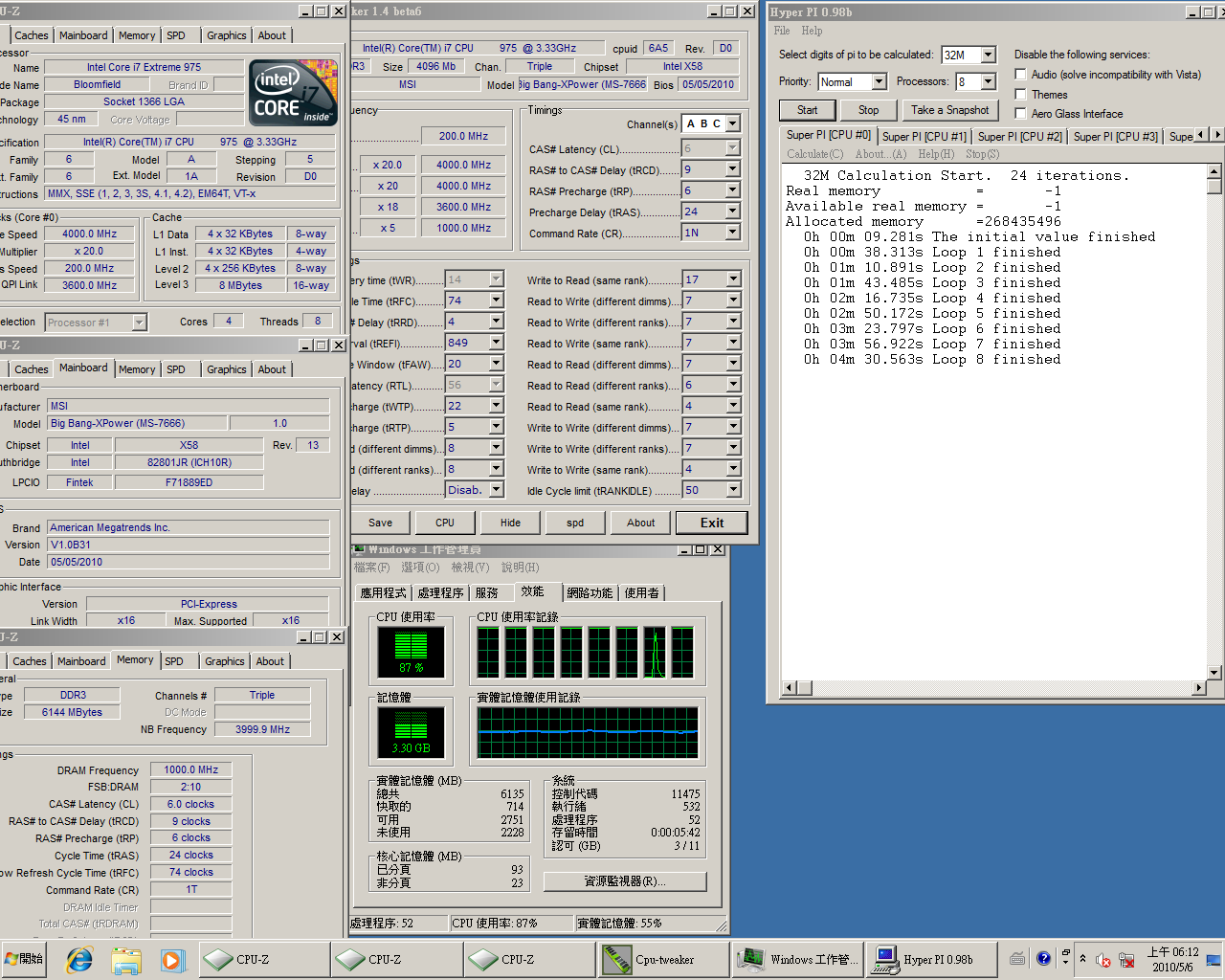Viewport: 1225px width, 980px height.
Task: Click the CPU usage history graphs
Action: pyautogui.click(x=587, y=652)
